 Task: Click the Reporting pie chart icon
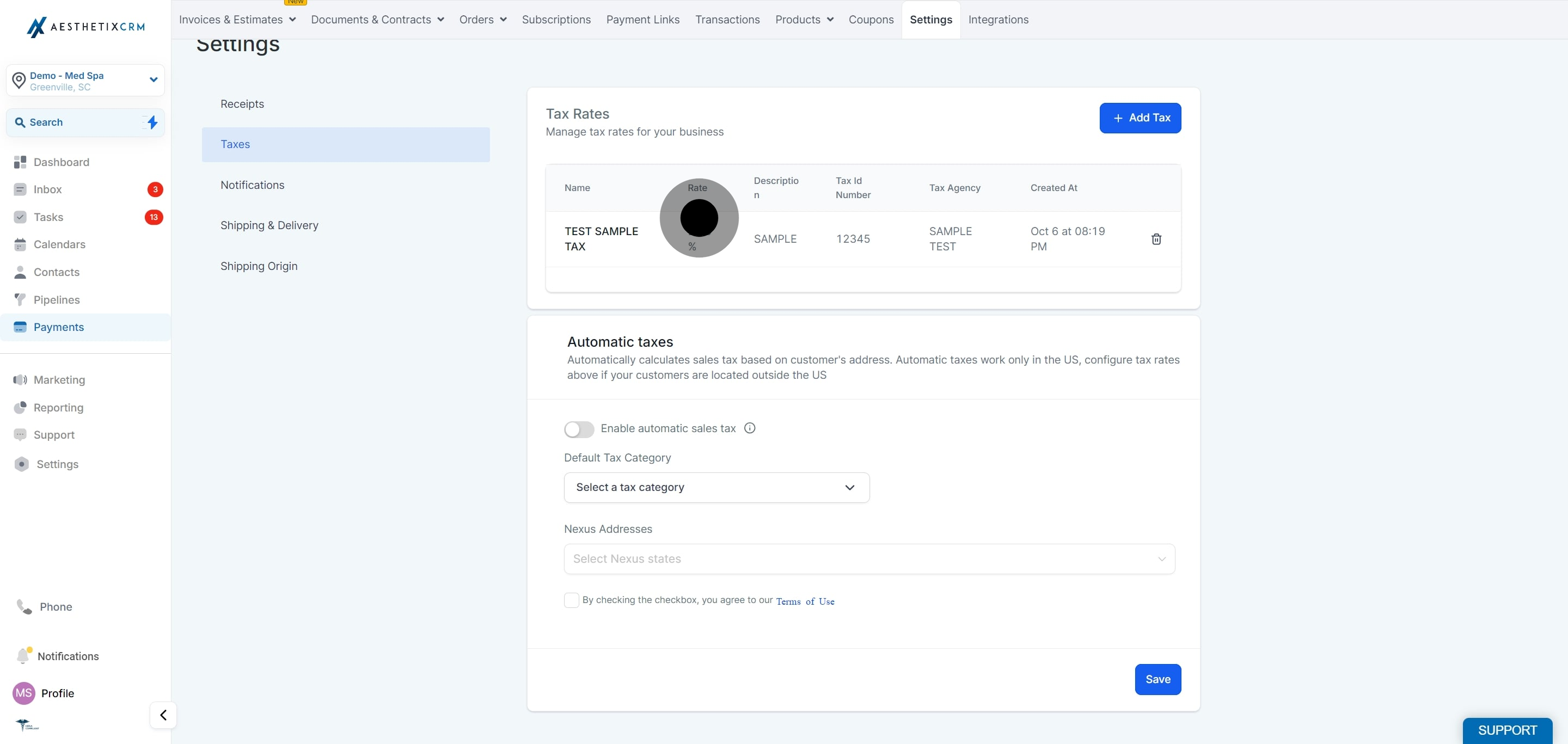tap(20, 408)
